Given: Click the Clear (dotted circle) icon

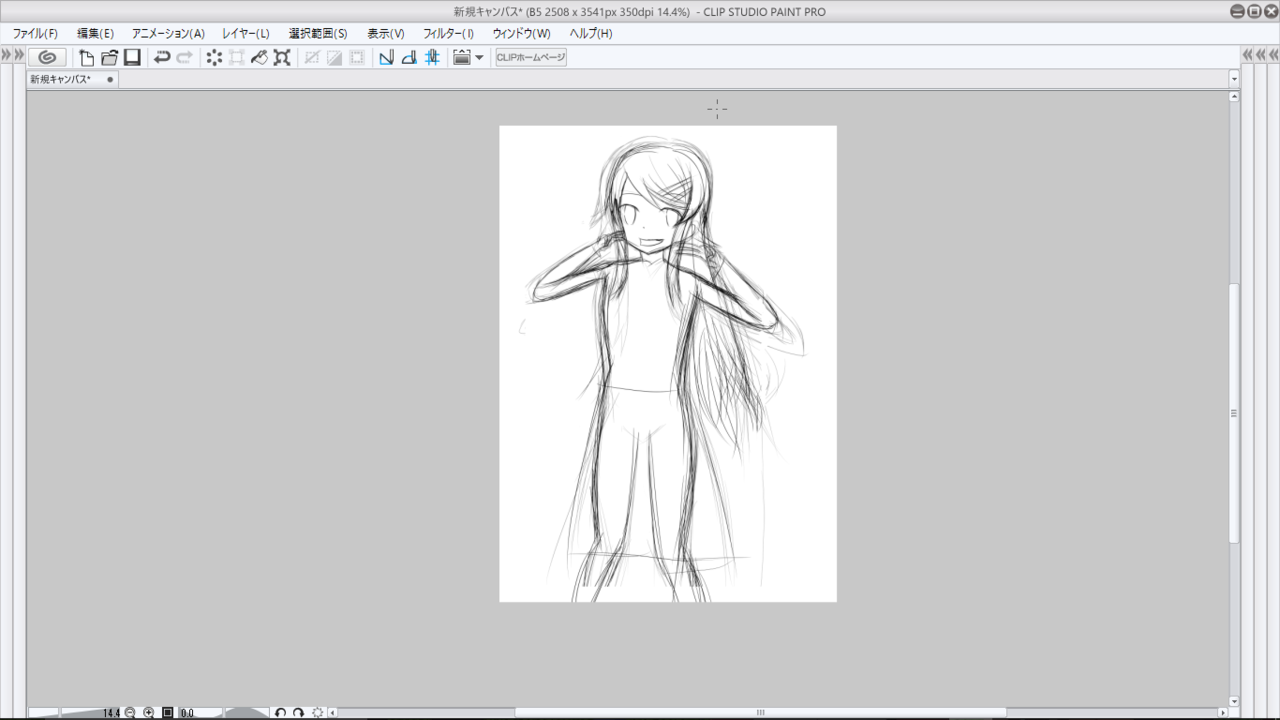Looking at the screenshot, I should coord(214,58).
